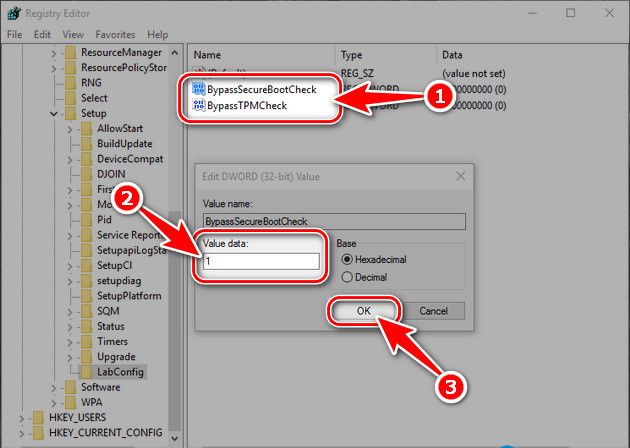This screenshot has width=630, height=448.
Task: Click the Value name field
Action: click(334, 221)
